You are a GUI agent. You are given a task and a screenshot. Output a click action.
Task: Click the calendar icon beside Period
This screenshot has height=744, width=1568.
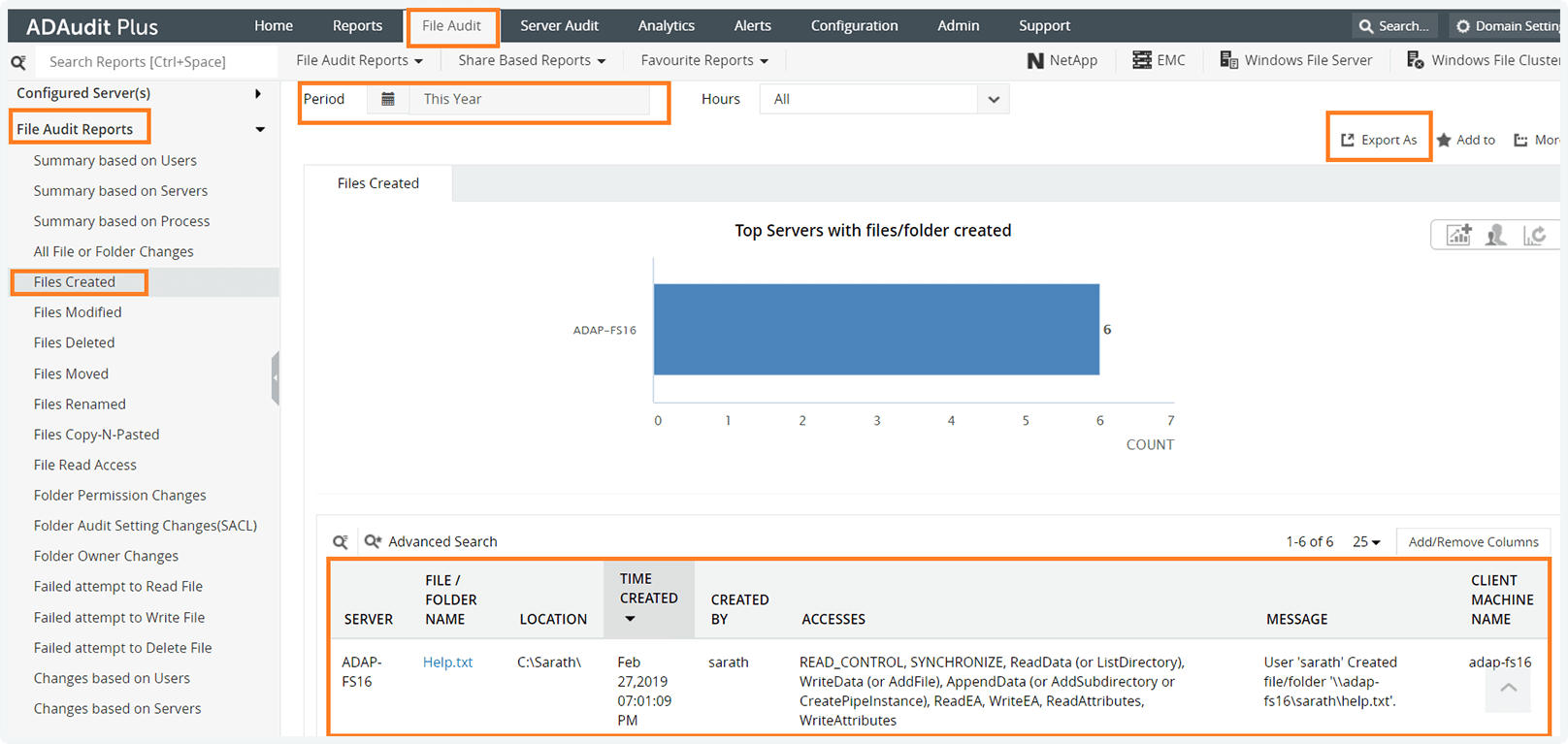388,99
